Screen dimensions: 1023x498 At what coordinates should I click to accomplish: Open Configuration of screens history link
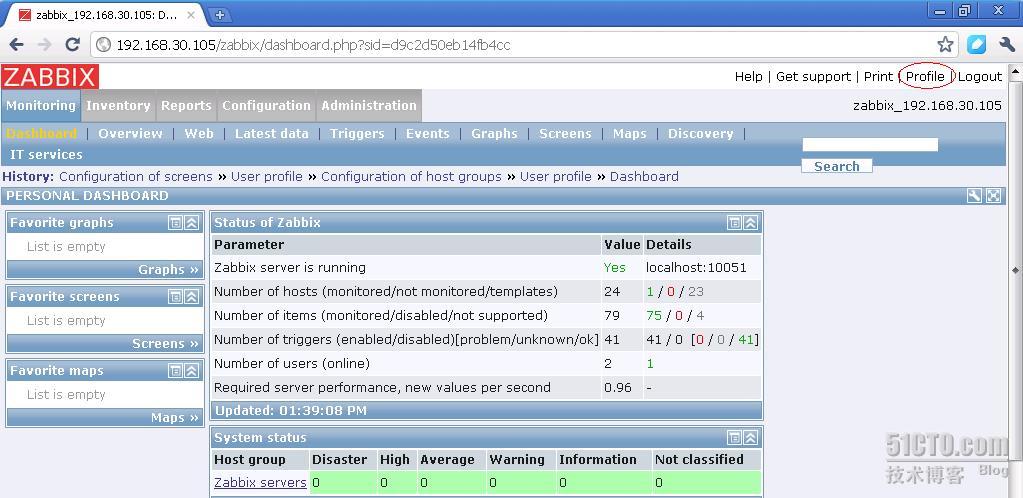[136, 177]
